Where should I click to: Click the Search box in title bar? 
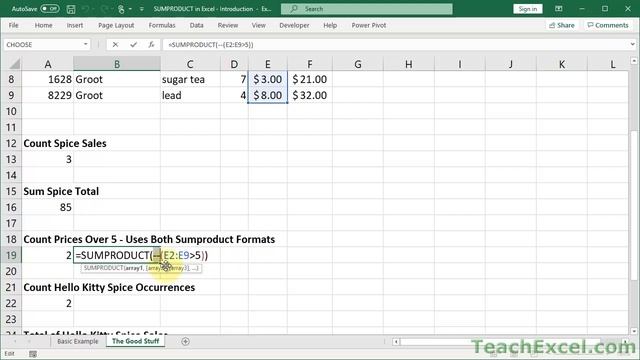[367, 9]
